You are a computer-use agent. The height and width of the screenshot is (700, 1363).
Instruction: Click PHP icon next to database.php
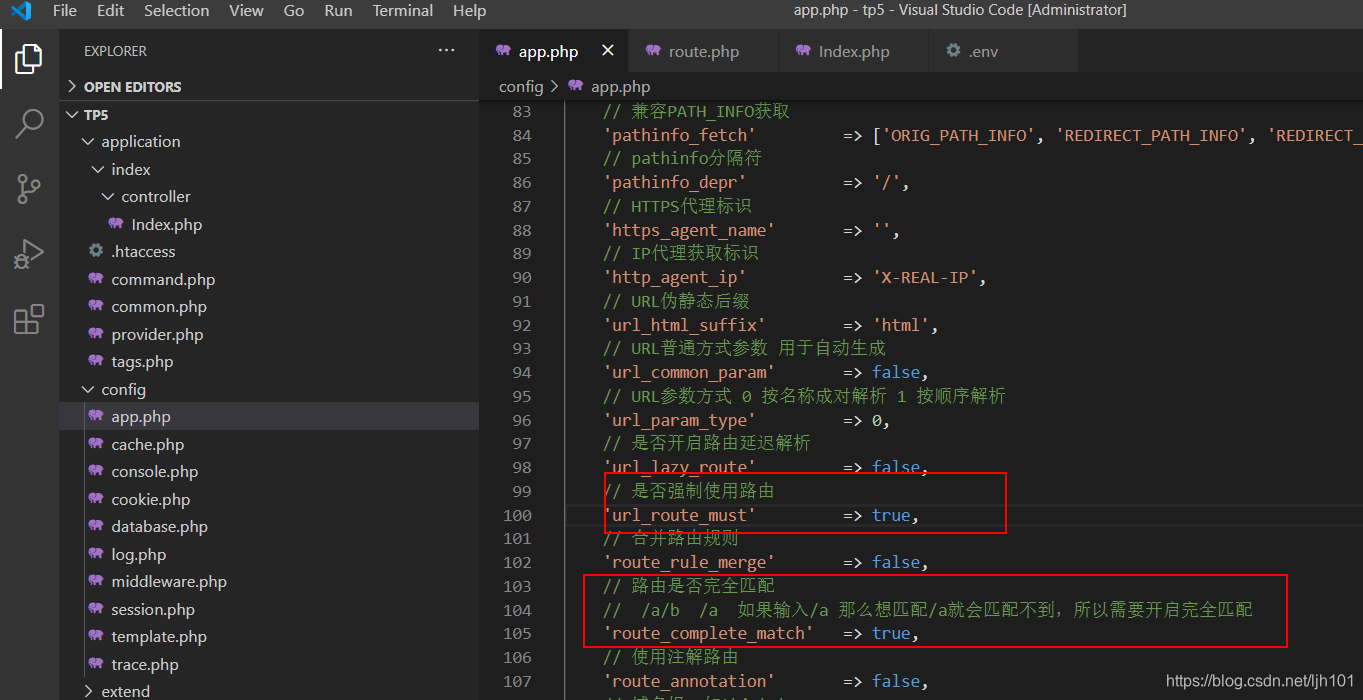[96, 526]
